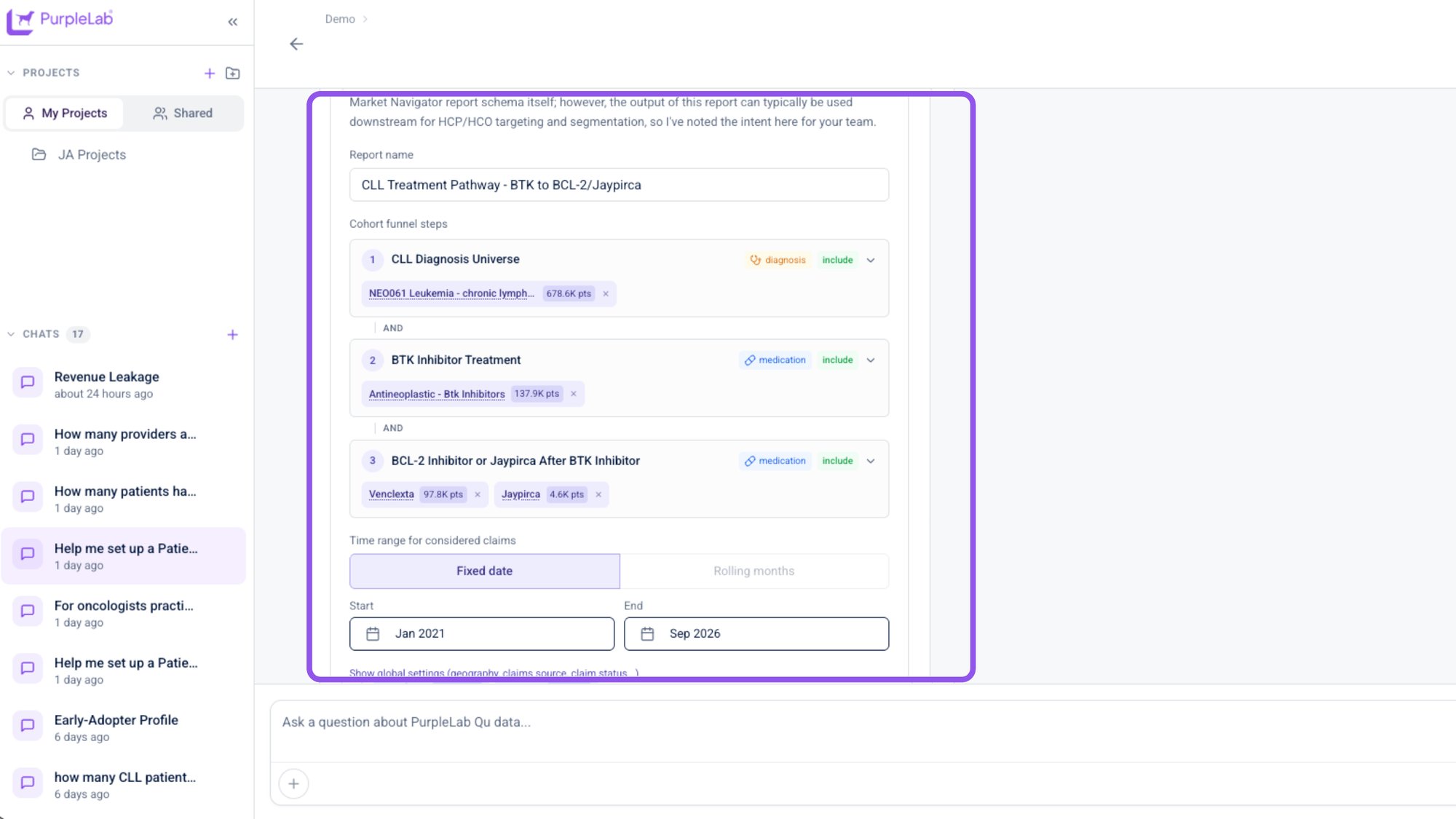This screenshot has height=819, width=1456.
Task: Show global settings link
Action: click(x=494, y=673)
